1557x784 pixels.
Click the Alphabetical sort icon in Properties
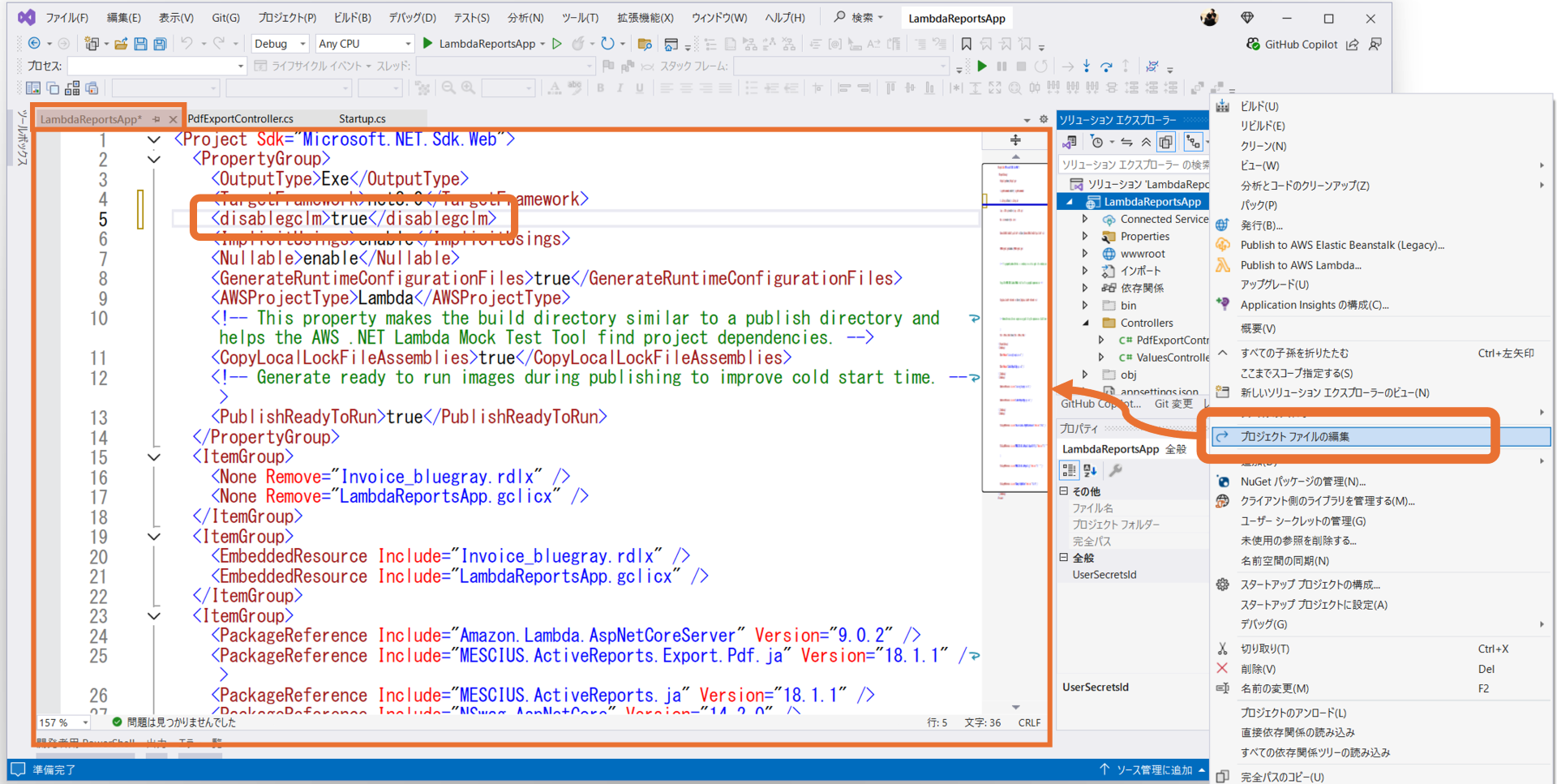pyautogui.click(x=1090, y=470)
